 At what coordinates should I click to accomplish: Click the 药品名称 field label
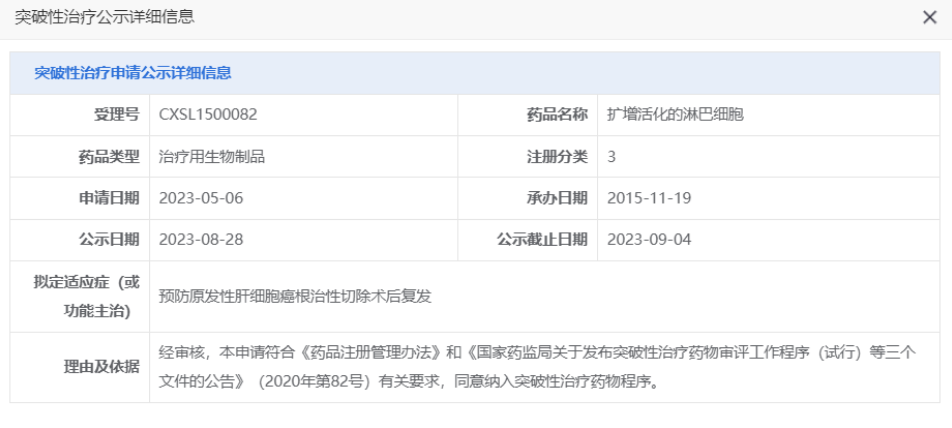557,114
